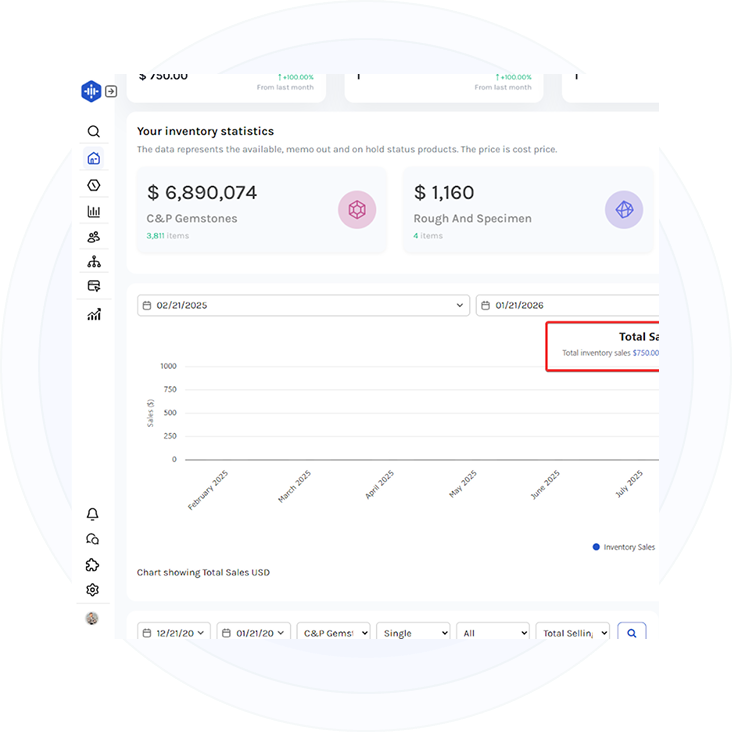The height and width of the screenshot is (733, 733).
Task: Open the contacts people icon in sidebar
Action: click(x=93, y=237)
